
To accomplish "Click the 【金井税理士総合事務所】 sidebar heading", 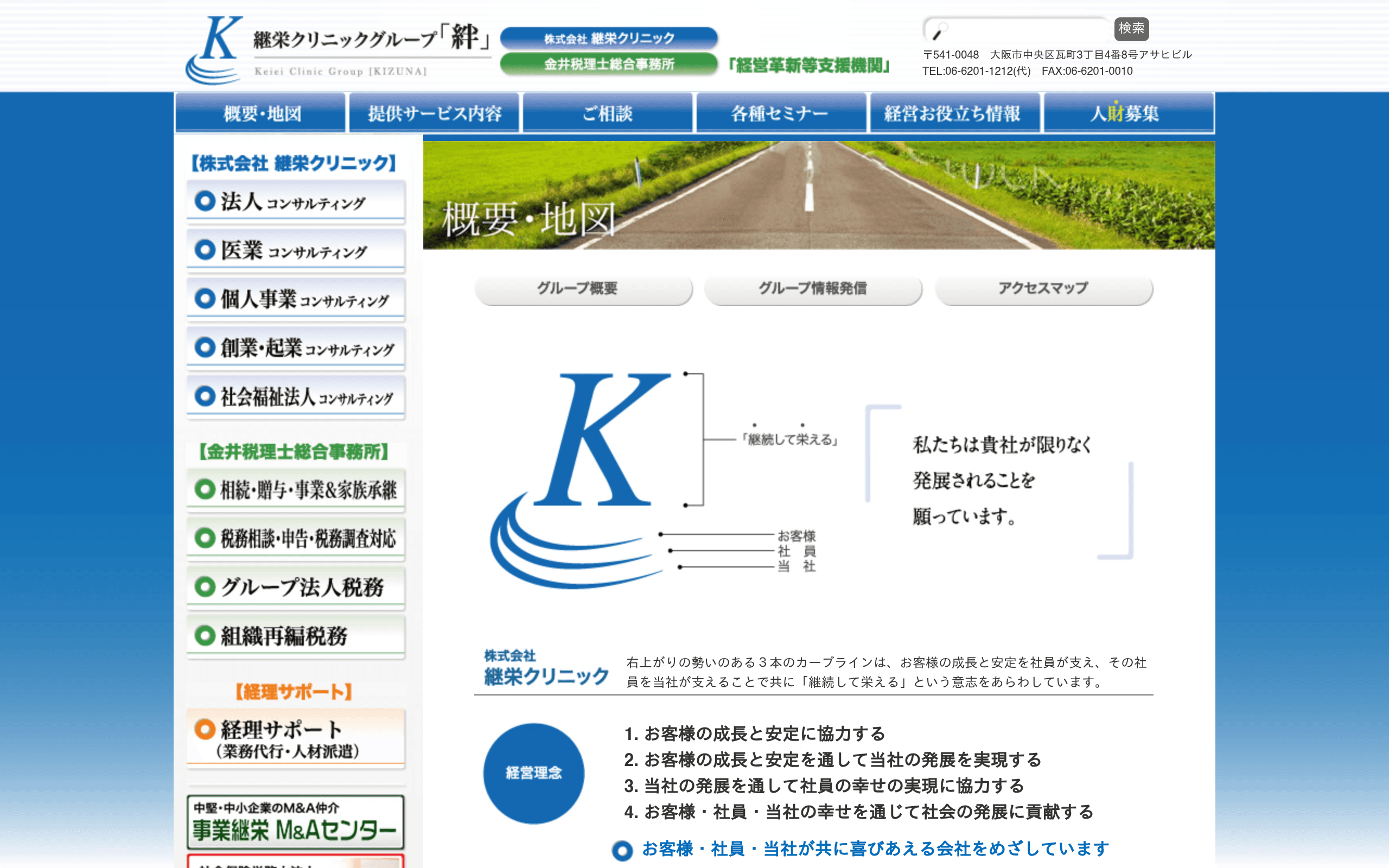I will coord(294,452).
